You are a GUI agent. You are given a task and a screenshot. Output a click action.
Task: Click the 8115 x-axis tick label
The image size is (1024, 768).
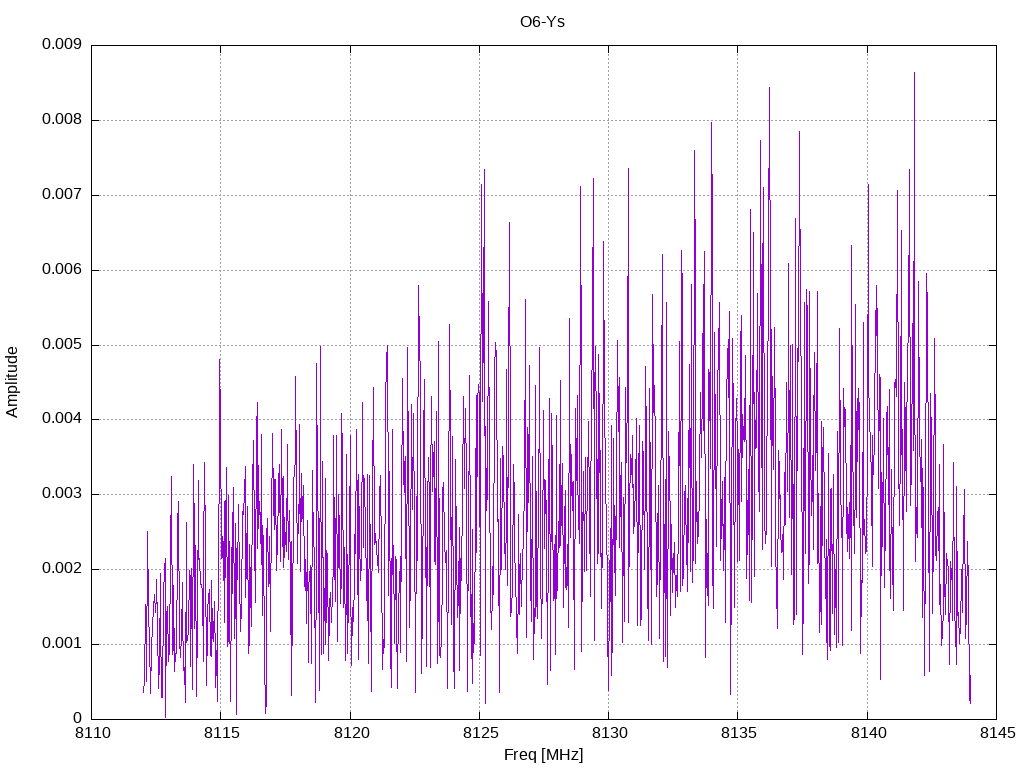221,733
